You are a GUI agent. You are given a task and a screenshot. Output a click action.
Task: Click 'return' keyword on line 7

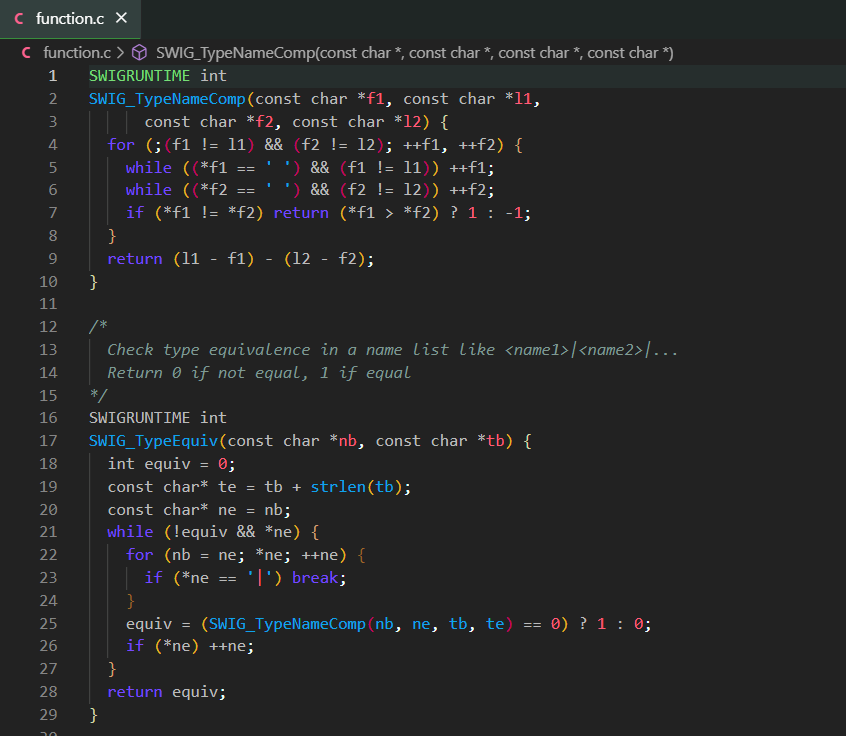click(x=301, y=213)
